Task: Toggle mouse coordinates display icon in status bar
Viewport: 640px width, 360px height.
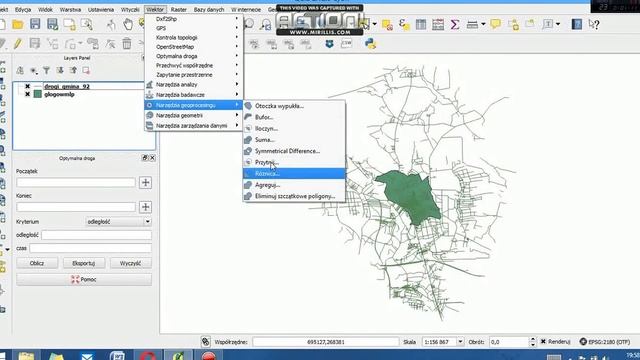Action: 206,342
